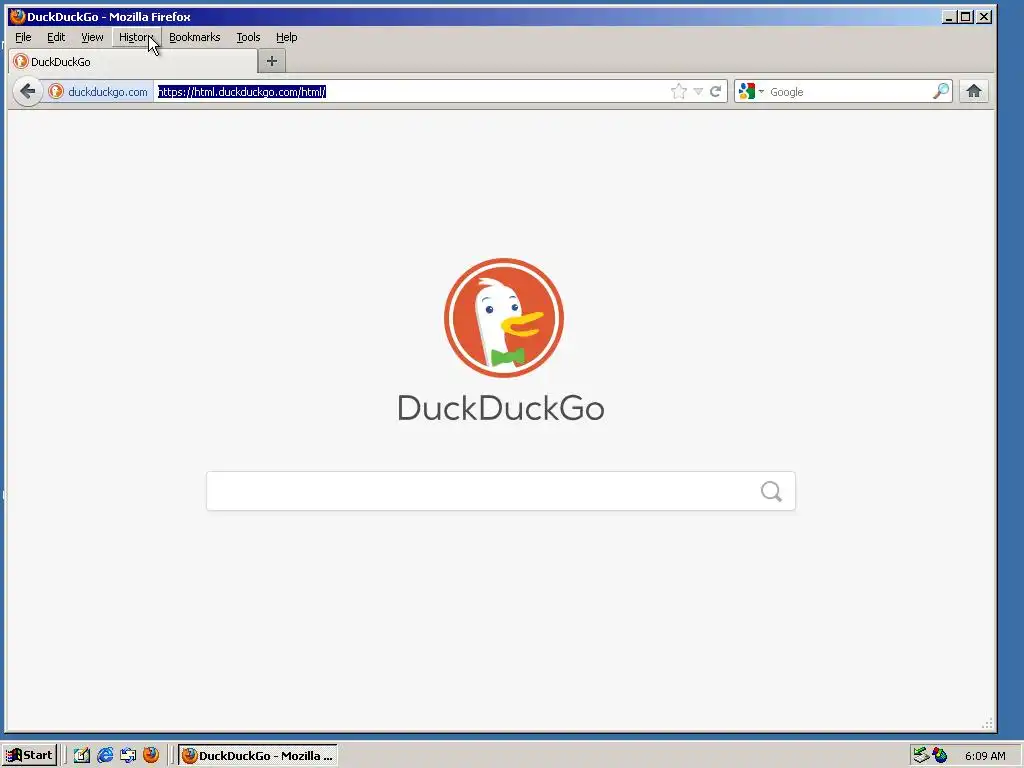Click the DuckDuckGo wordmark text on the page
Image resolution: width=1024 pixels, height=768 pixels.
501,408
